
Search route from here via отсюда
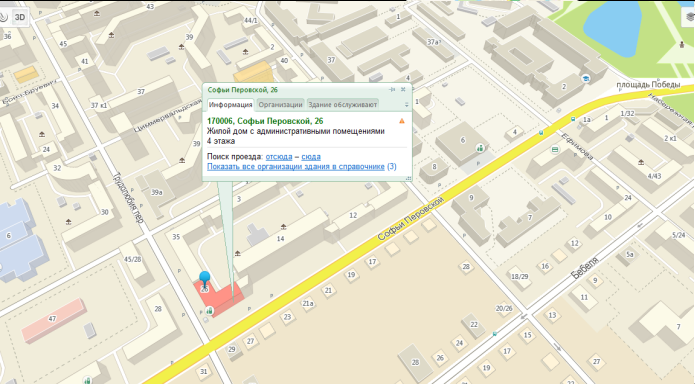click(279, 157)
